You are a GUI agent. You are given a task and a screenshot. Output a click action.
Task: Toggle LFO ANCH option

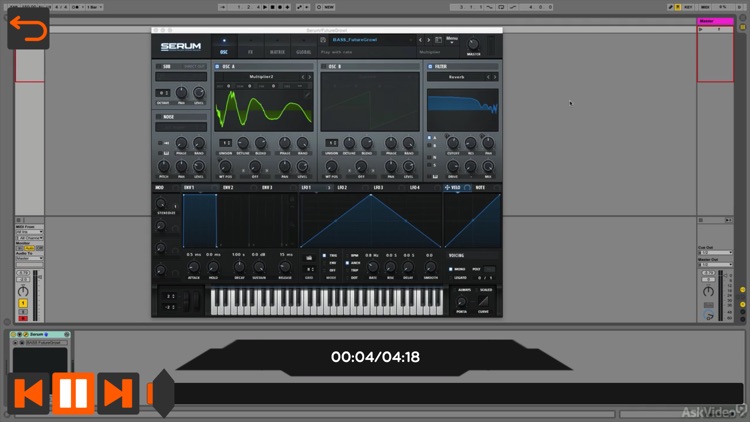coord(347,263)
